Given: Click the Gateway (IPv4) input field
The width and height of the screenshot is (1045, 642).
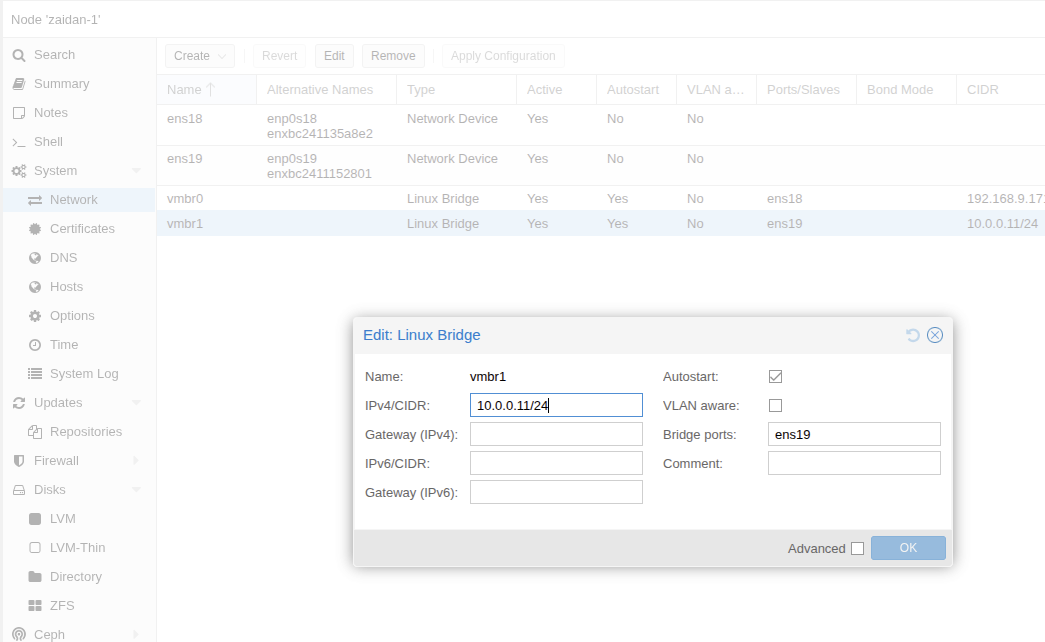Looking at the screenshot, I should pyautogui.click(x=556, y=434).
